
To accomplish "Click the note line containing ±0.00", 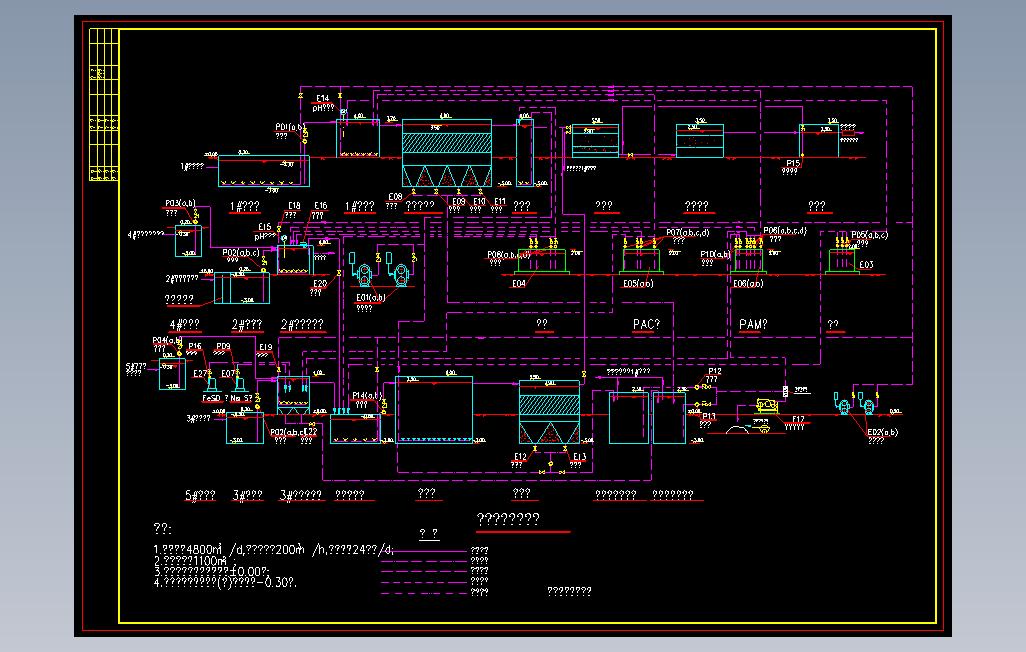I will click(211, 571).
